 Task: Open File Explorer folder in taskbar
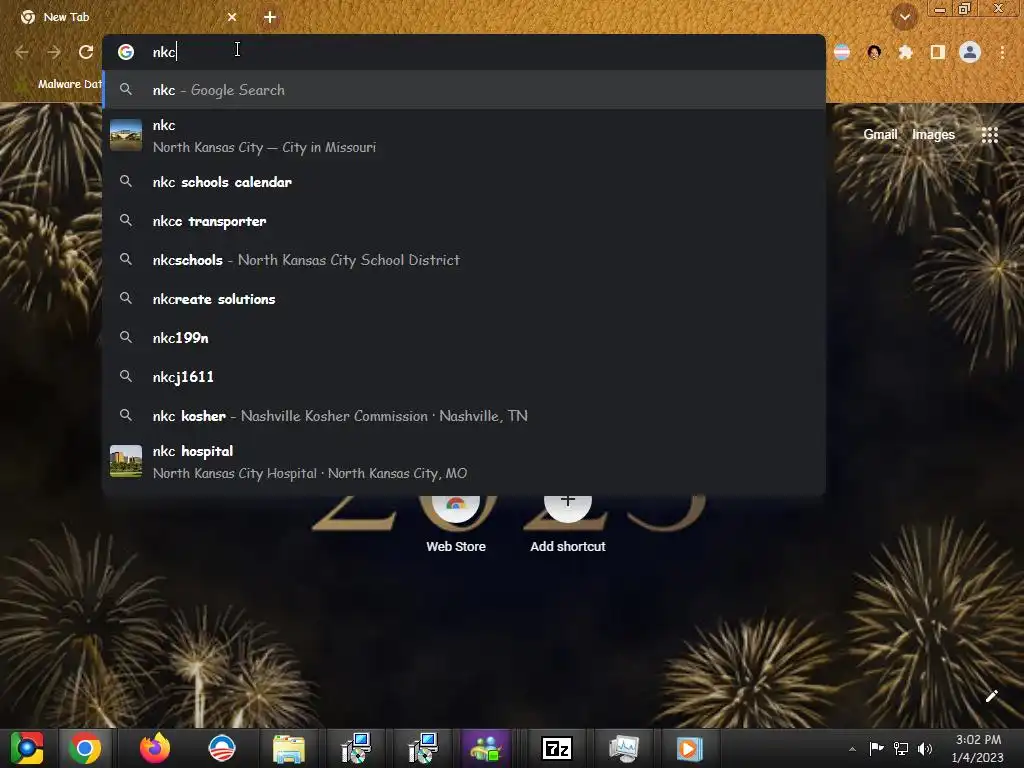pos(289,748)
